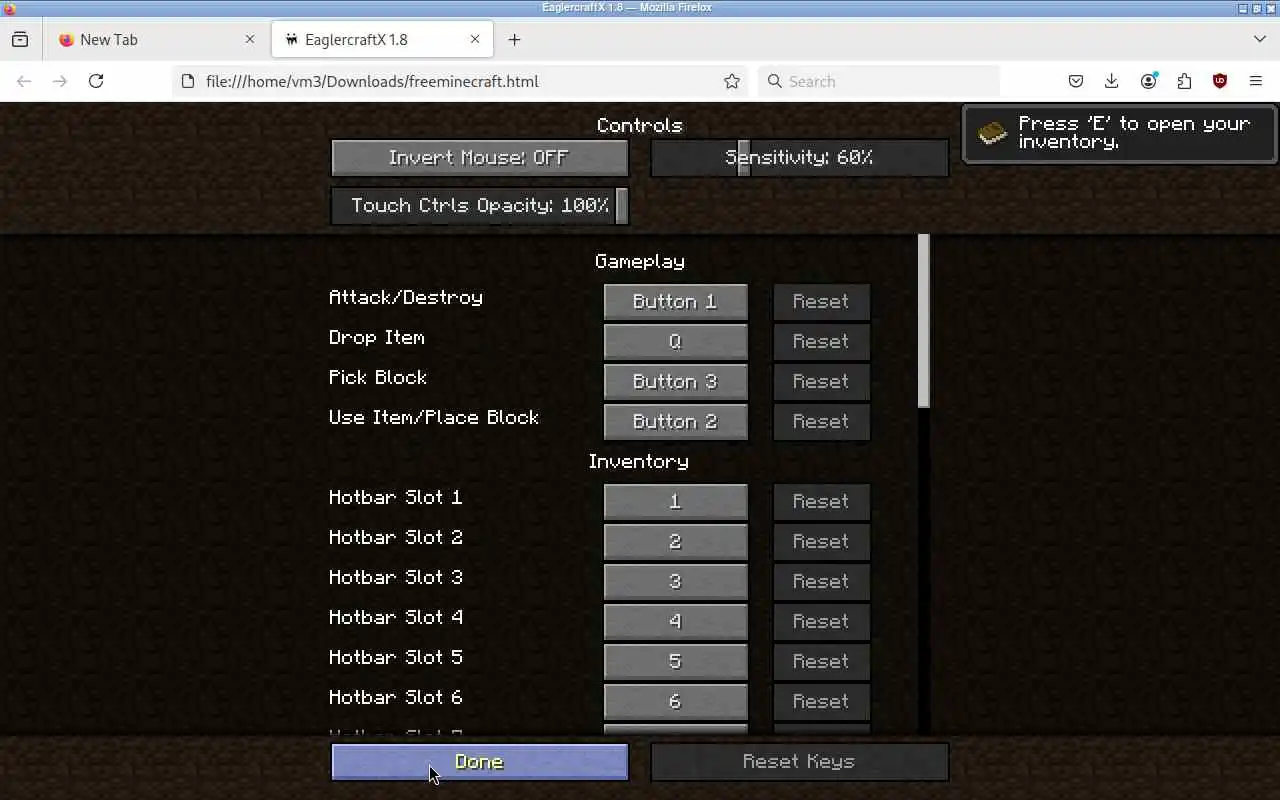Reset the Hotbar Slot 2 binding
1280x800 pixels.
coord(821,541)
